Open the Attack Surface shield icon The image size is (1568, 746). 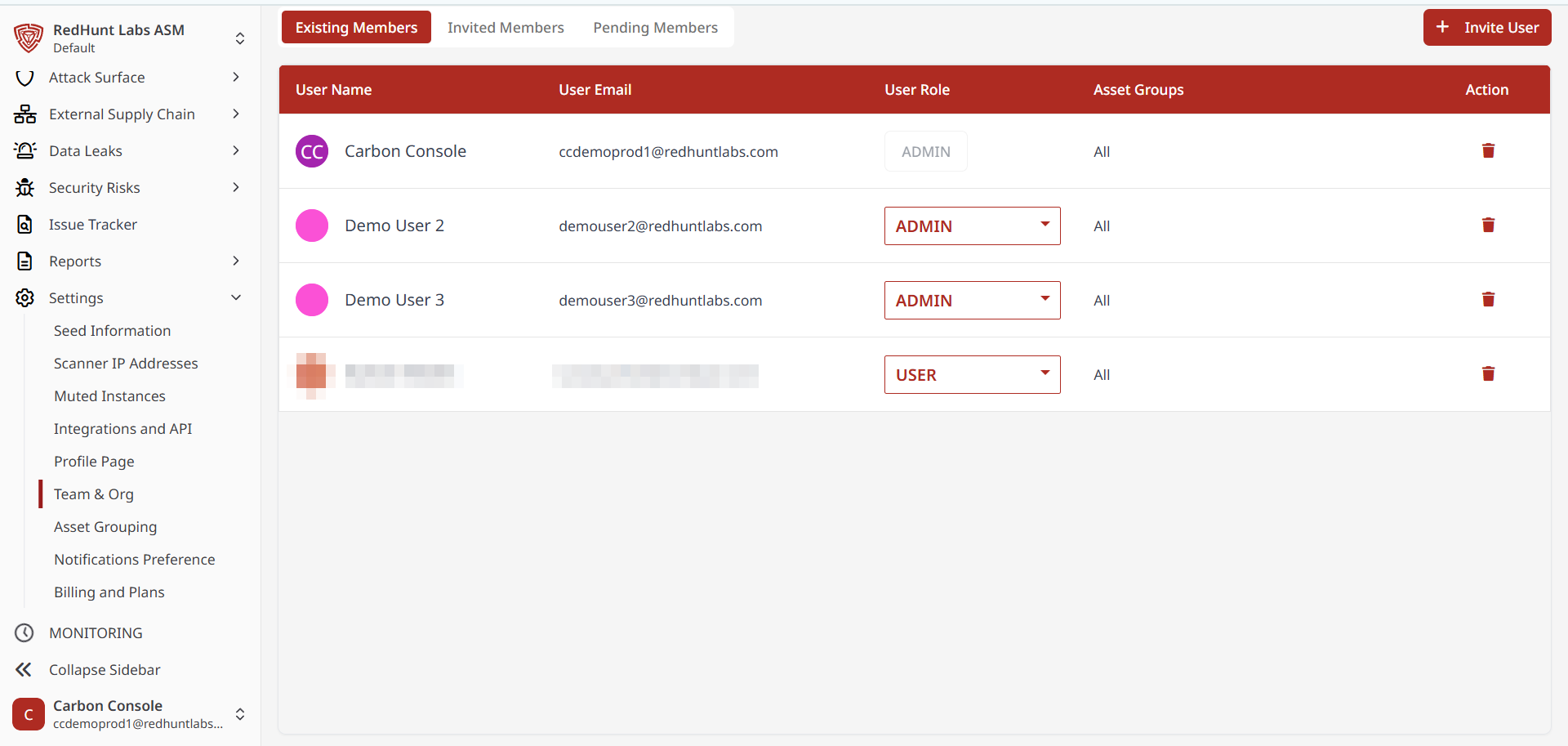(24, 78)
